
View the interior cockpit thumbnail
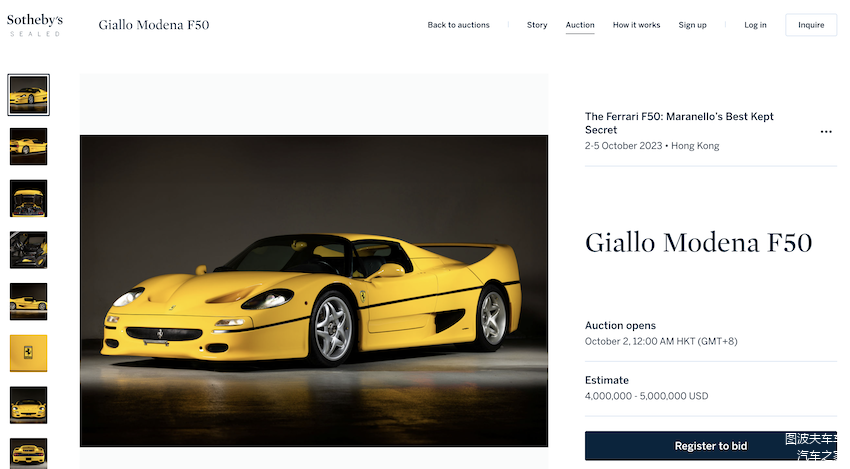point(28,250)
